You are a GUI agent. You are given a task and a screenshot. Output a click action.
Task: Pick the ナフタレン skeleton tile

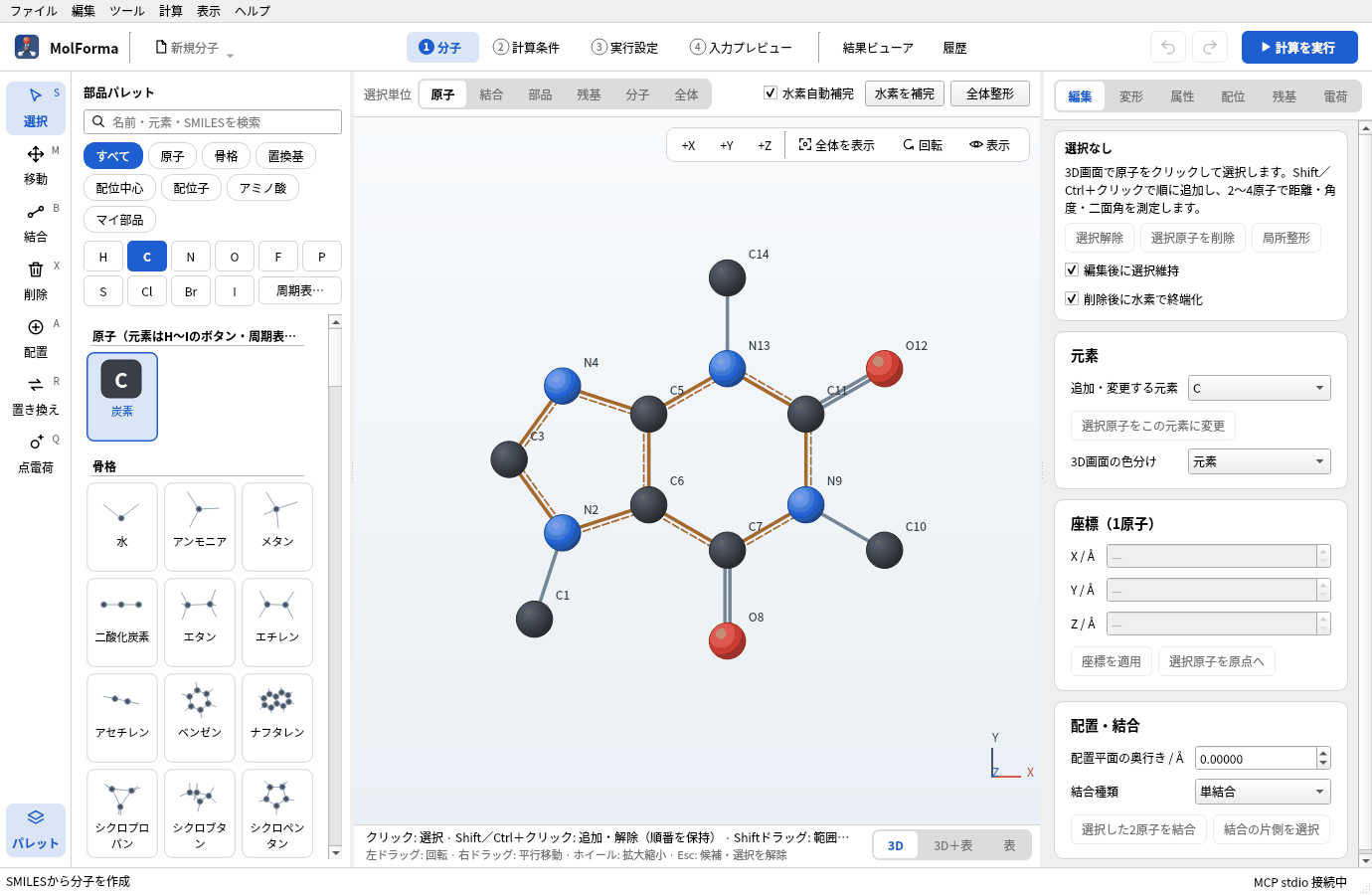[x=277, y=717]
